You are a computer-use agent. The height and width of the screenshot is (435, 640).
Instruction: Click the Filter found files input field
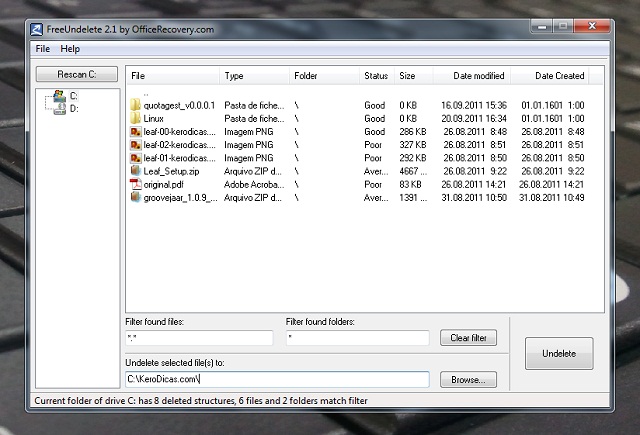199,338
